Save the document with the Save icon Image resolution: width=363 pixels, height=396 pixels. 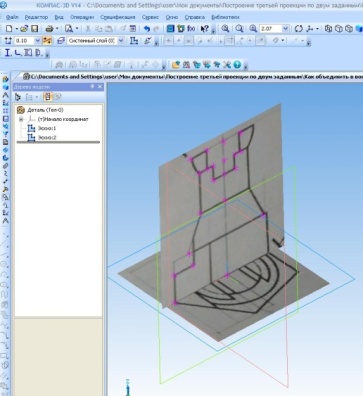[x=34, y=29]
